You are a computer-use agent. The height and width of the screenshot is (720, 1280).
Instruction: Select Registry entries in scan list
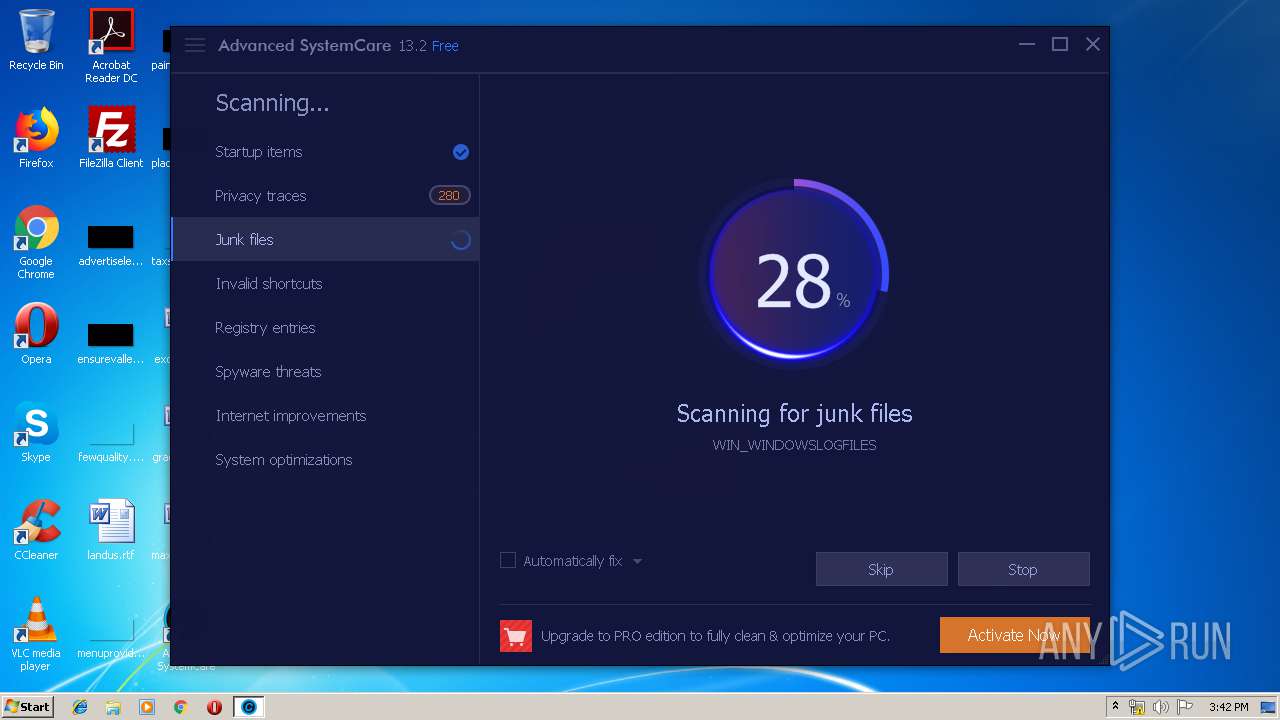tap(325, 328)
